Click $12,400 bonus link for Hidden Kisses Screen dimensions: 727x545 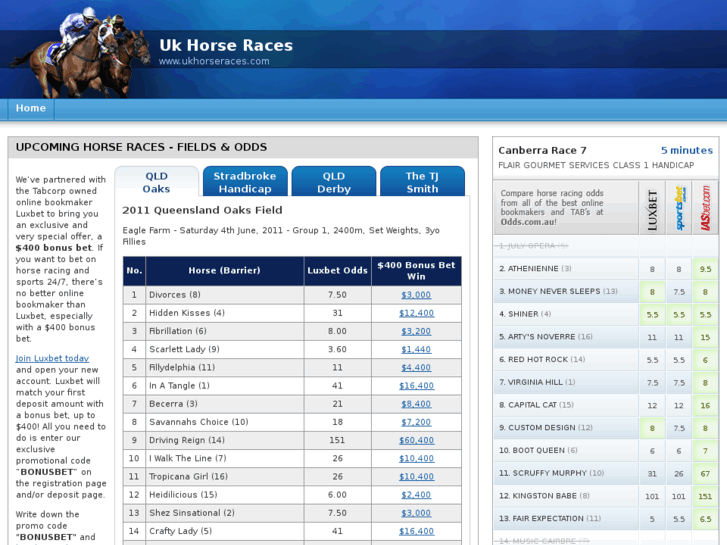(x=416, y=313)
